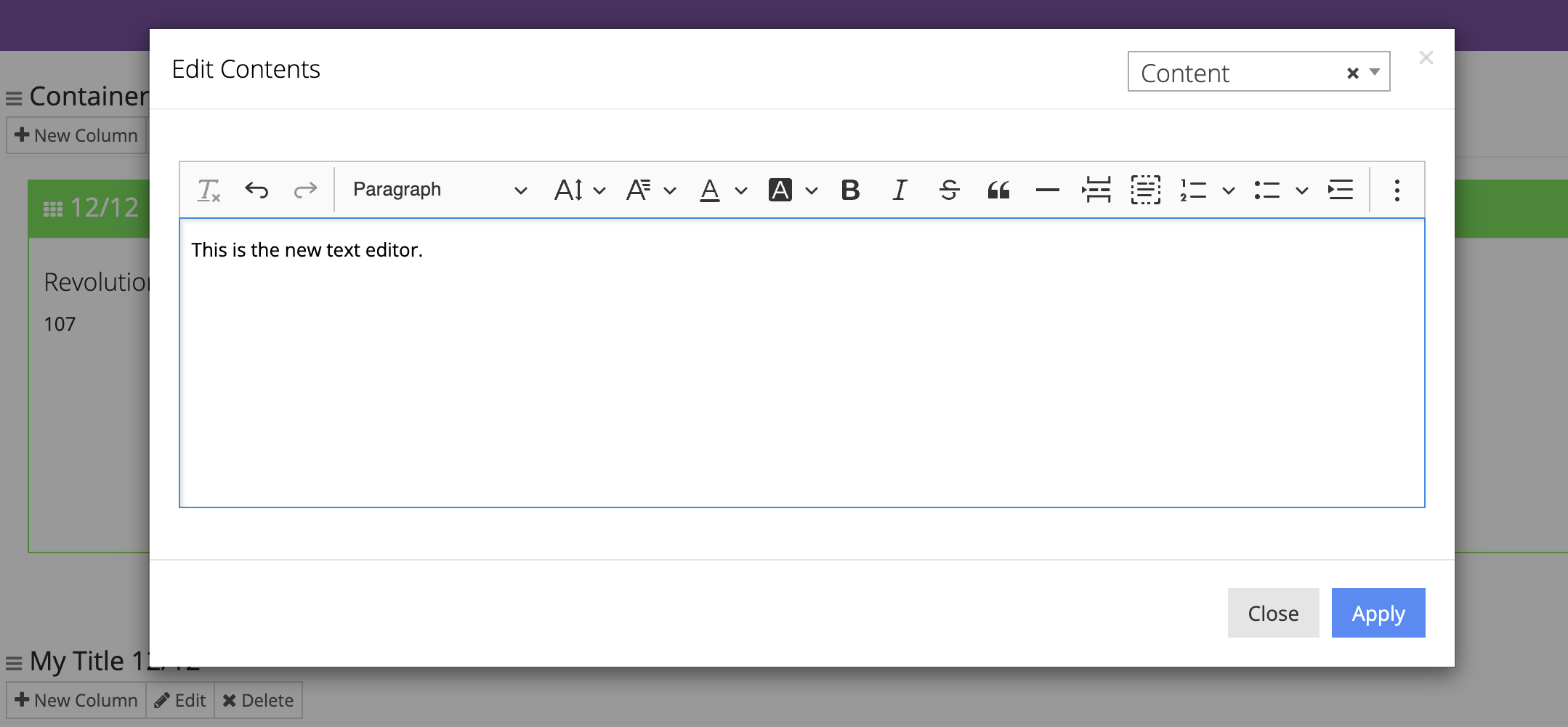Click inside the text editor area
Image resolution: width=1568 pixels, height=727 pixels.
pyautogui.click(x=801, y=363)
